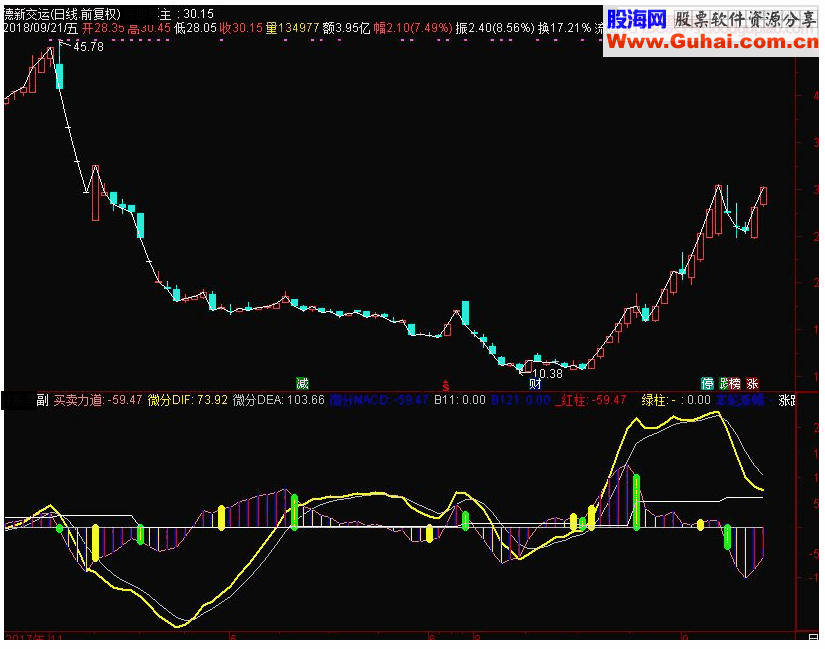Click the green 减 marker icon
This screenshot has height=649, width=825.
(302, 383)
